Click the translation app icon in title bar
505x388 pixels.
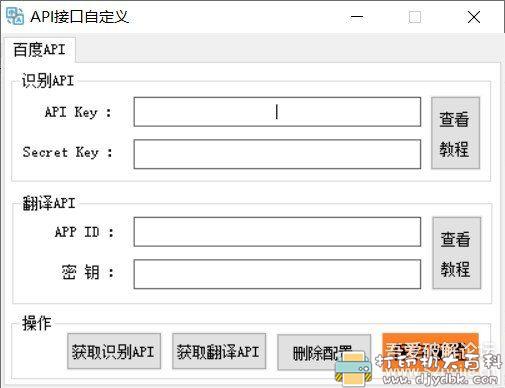15,16
